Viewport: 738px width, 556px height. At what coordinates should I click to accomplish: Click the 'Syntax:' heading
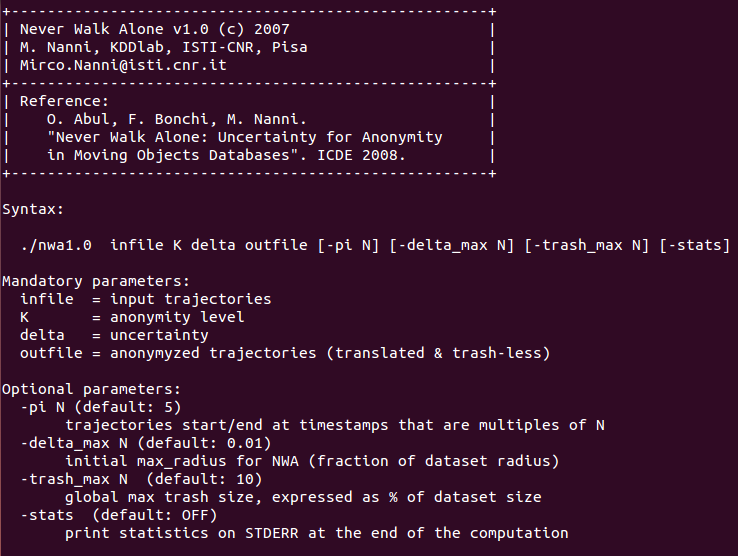pos(33,210)
